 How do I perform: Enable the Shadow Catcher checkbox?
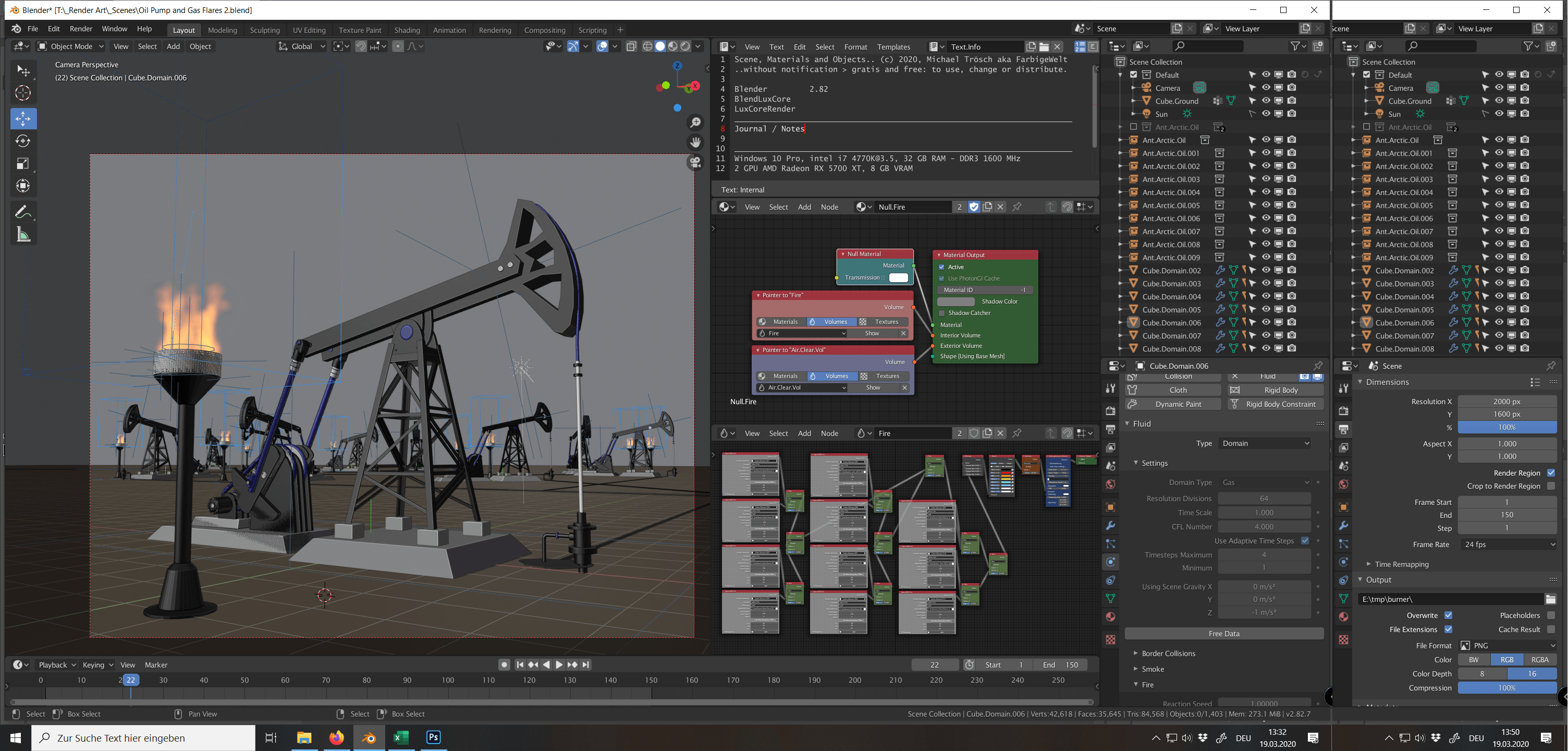[x=941, y=313]
